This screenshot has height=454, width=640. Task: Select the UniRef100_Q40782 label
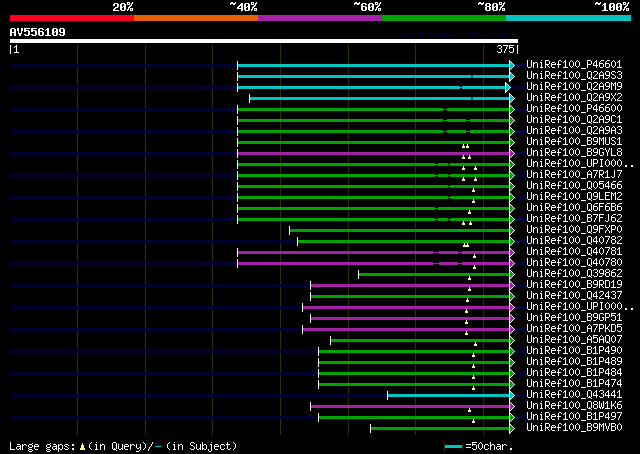574,241
